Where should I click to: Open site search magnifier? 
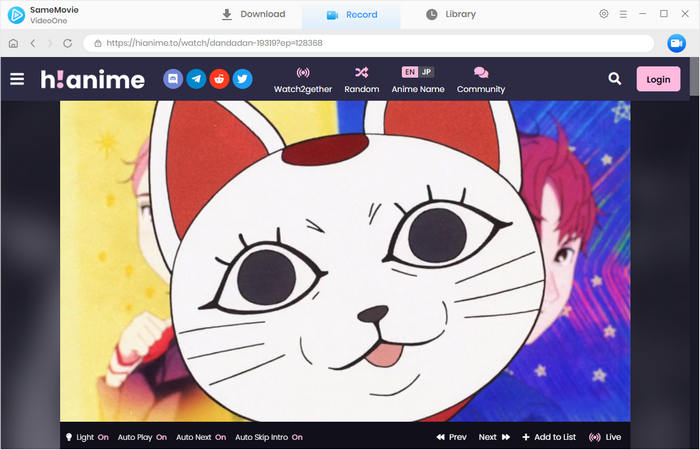615,79
